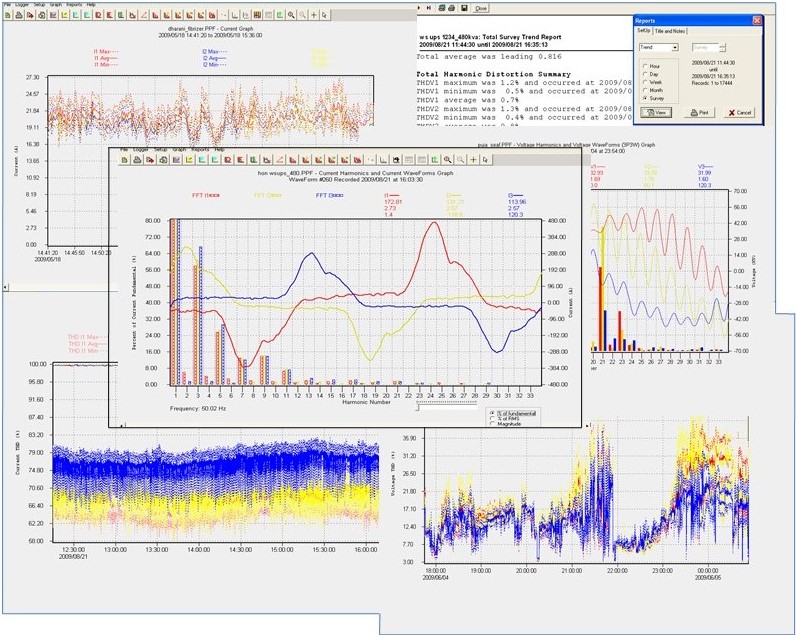Click the print icon in report toolbar
Screen dimensions: 796x635
[x=451, y=8]
